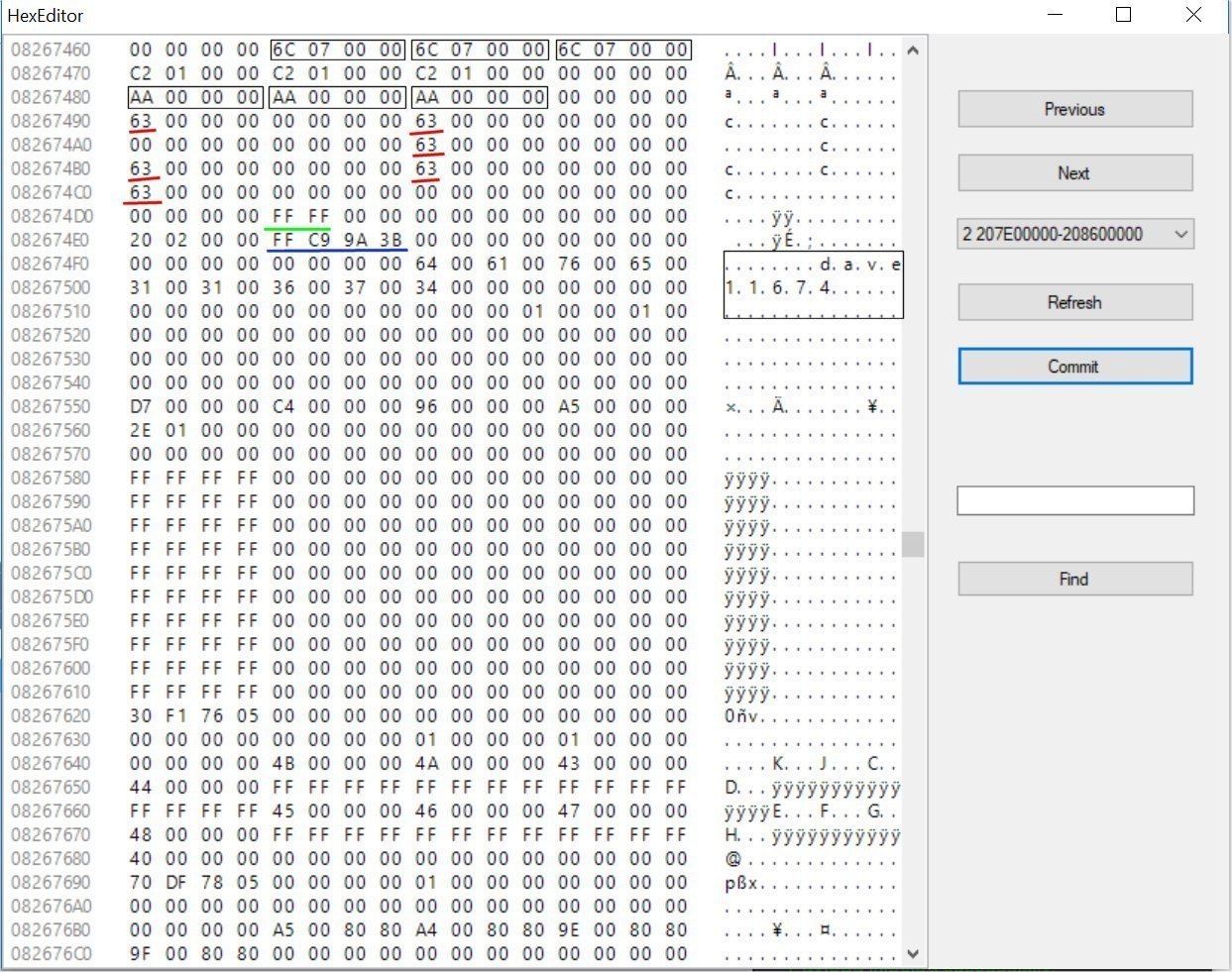Select address row 08267460
Viewport: 1232px width, 972px height.
tap(51, 50)
